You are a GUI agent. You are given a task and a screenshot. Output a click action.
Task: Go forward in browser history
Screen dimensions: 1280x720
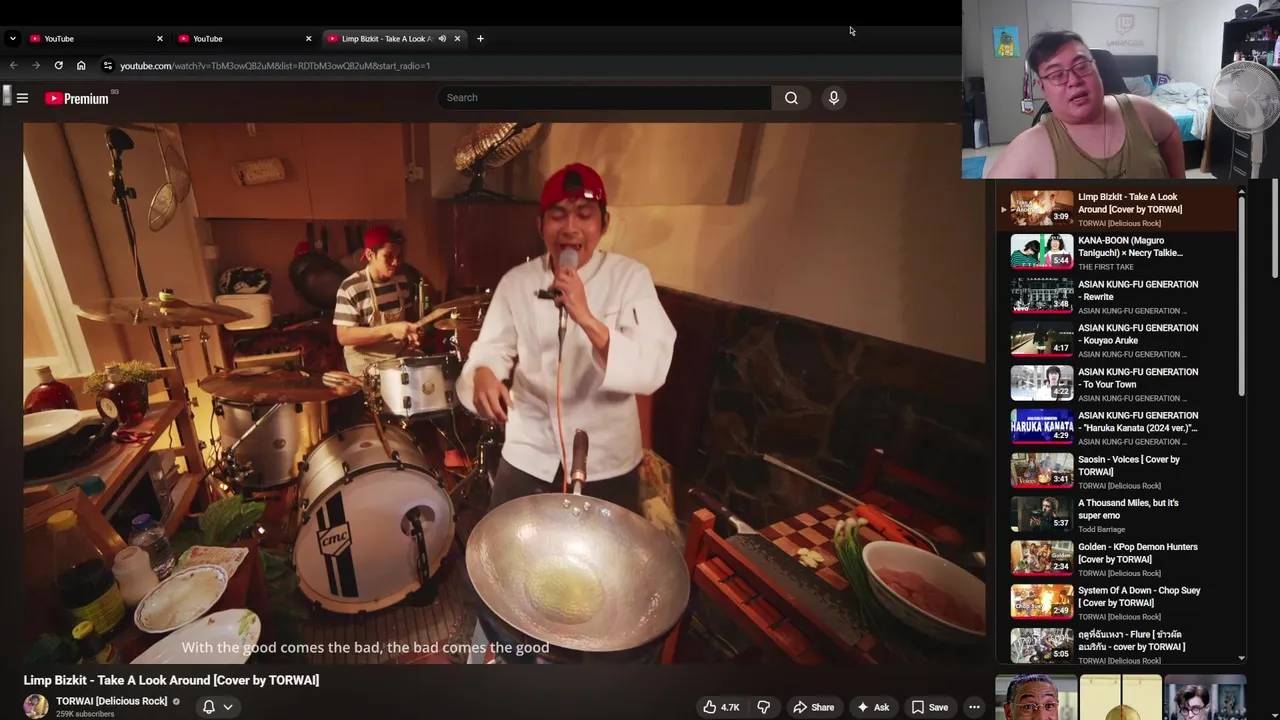coord(36,66)
